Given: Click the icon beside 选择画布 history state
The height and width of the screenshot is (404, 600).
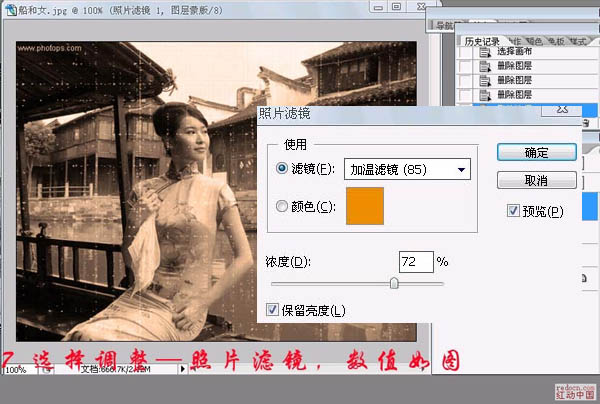Looking at the screenshot, I should [x=485, y=52].
